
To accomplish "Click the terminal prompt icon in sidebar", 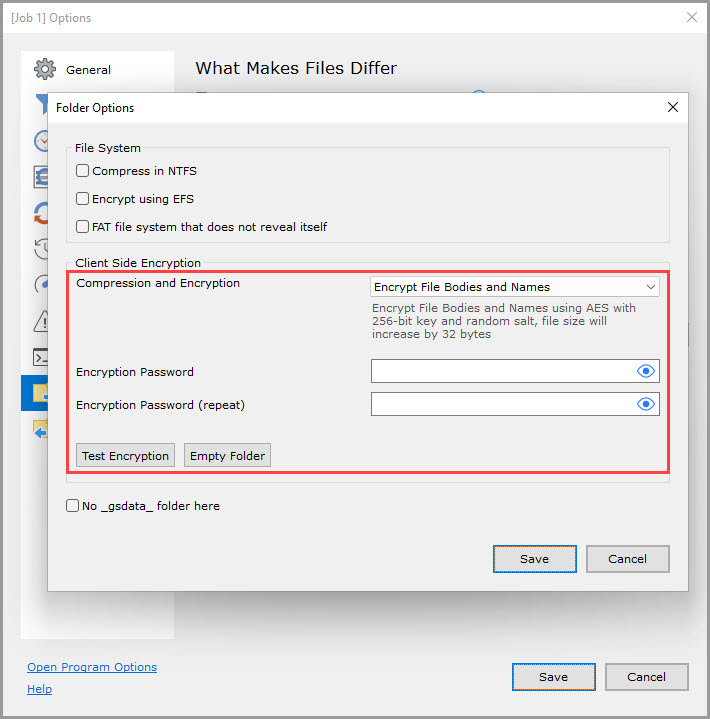I will pyautogui.click(x=40, y=357).
